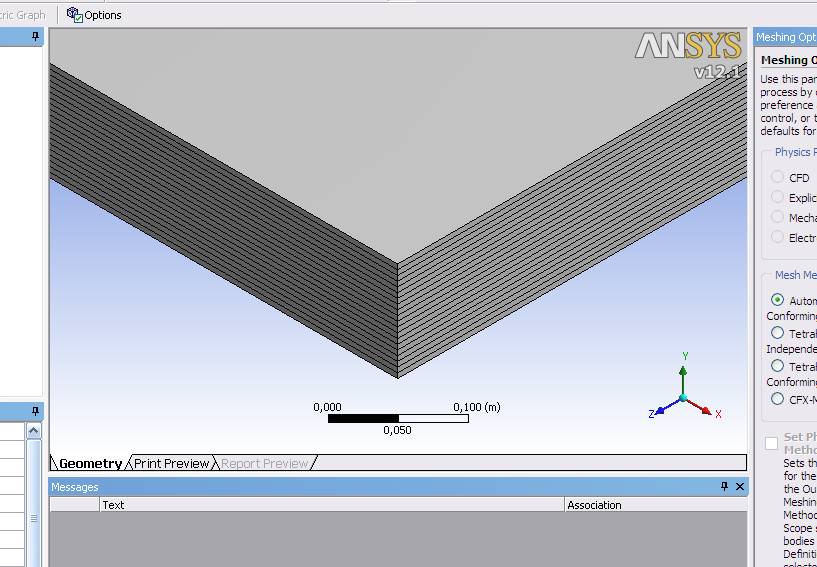817x567 pixels.
Task: Pin the Messages panel
Action: (724, 486)
